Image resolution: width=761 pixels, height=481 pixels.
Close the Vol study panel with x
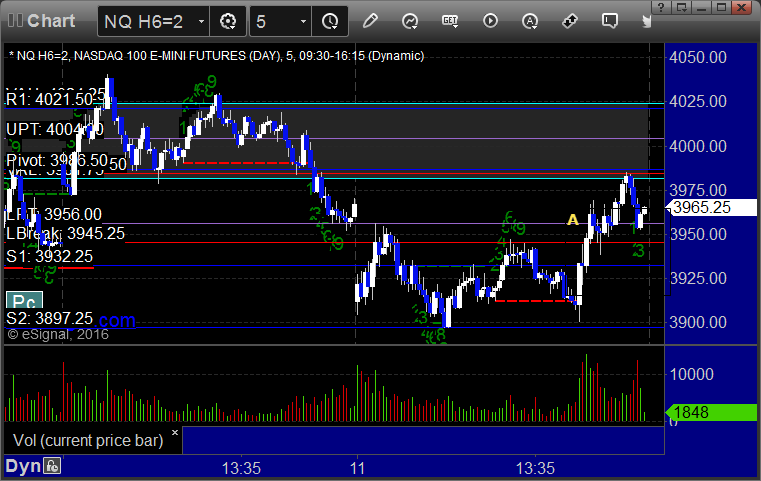pos(175,432)
